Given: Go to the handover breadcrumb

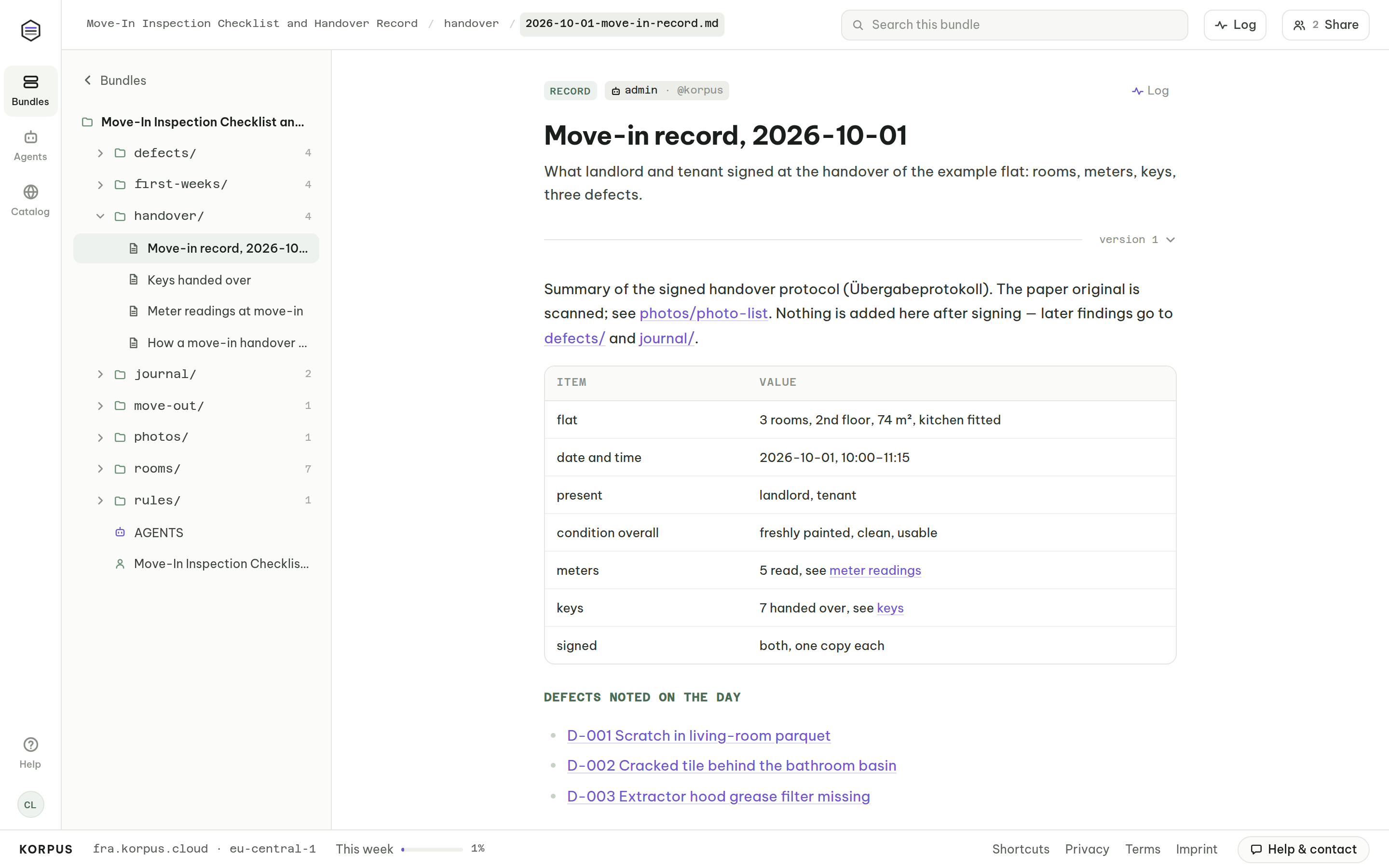Looking at the screenshot, I should [471, 24].
